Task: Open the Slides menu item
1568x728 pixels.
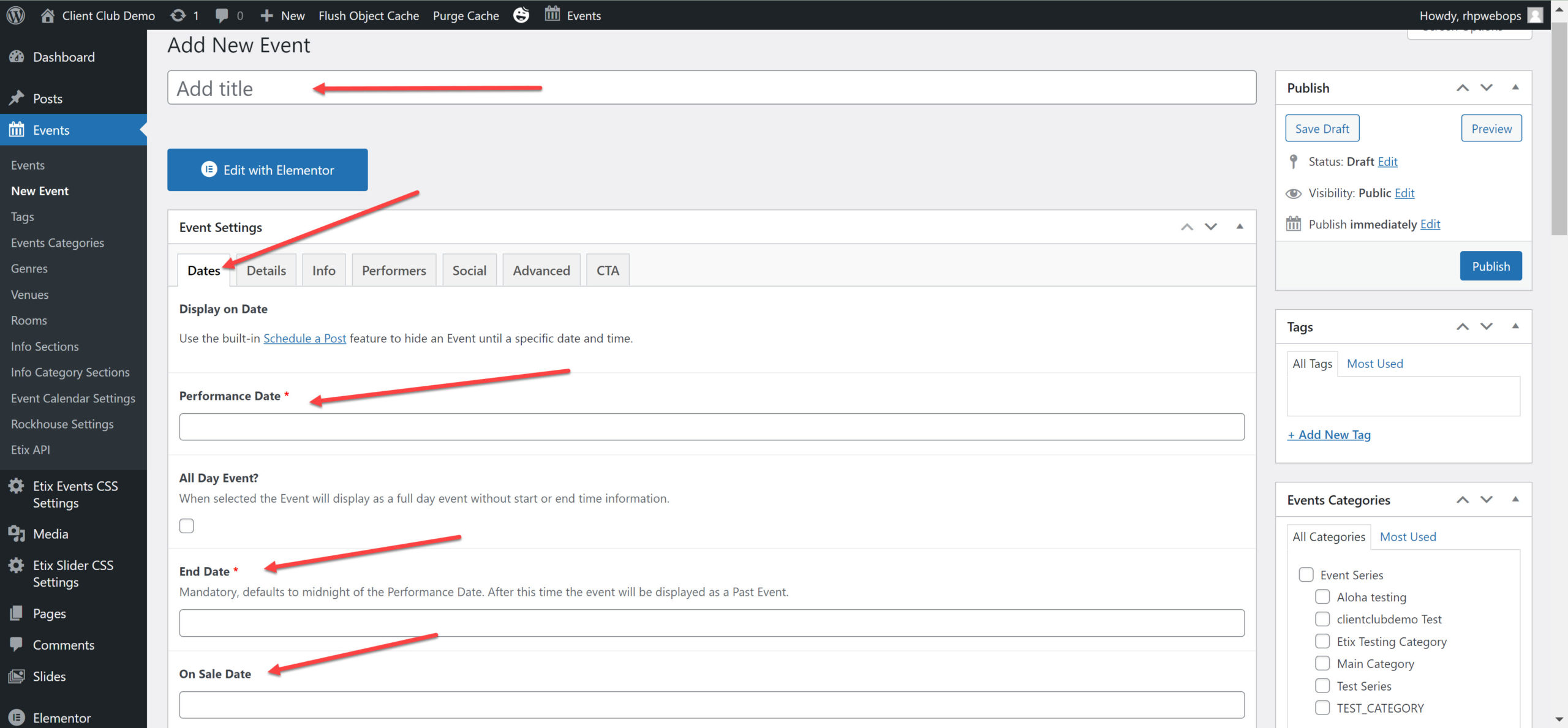Action: [x=49, y=676]
